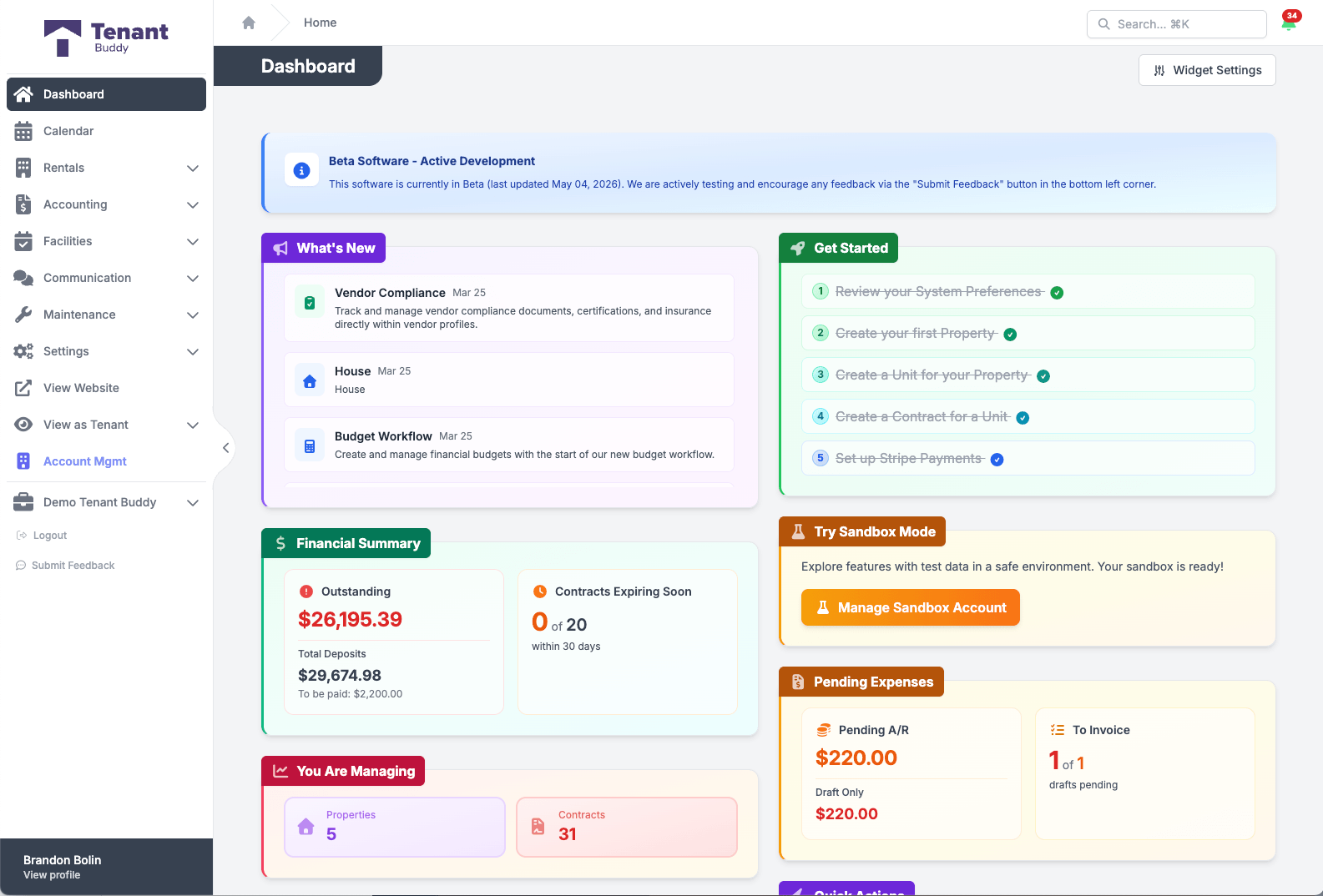Open View Website menu item
The height and width of the screenshot is (896, 1323).
pyautogui.click(x=106, y=388)
